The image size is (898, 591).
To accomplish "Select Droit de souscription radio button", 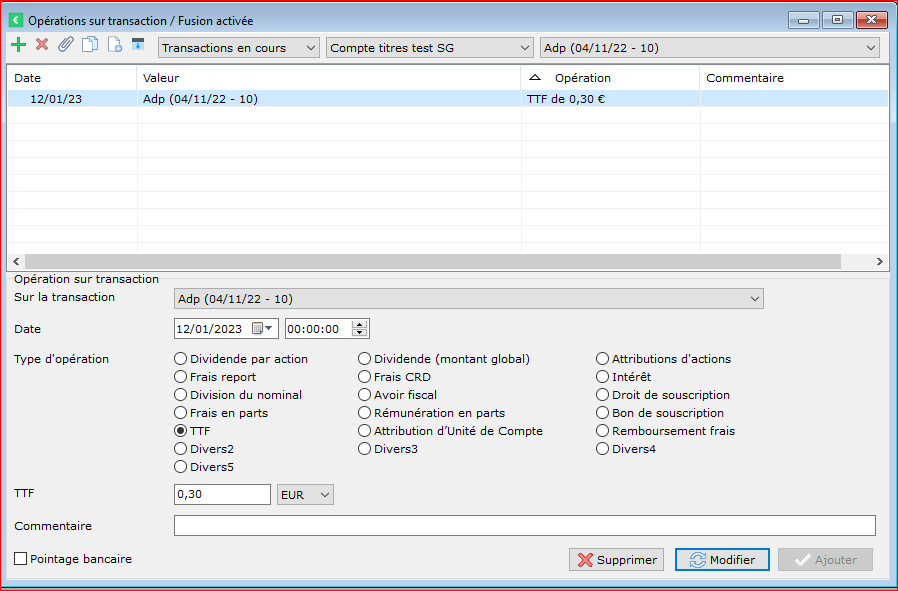I will [602, 395].
